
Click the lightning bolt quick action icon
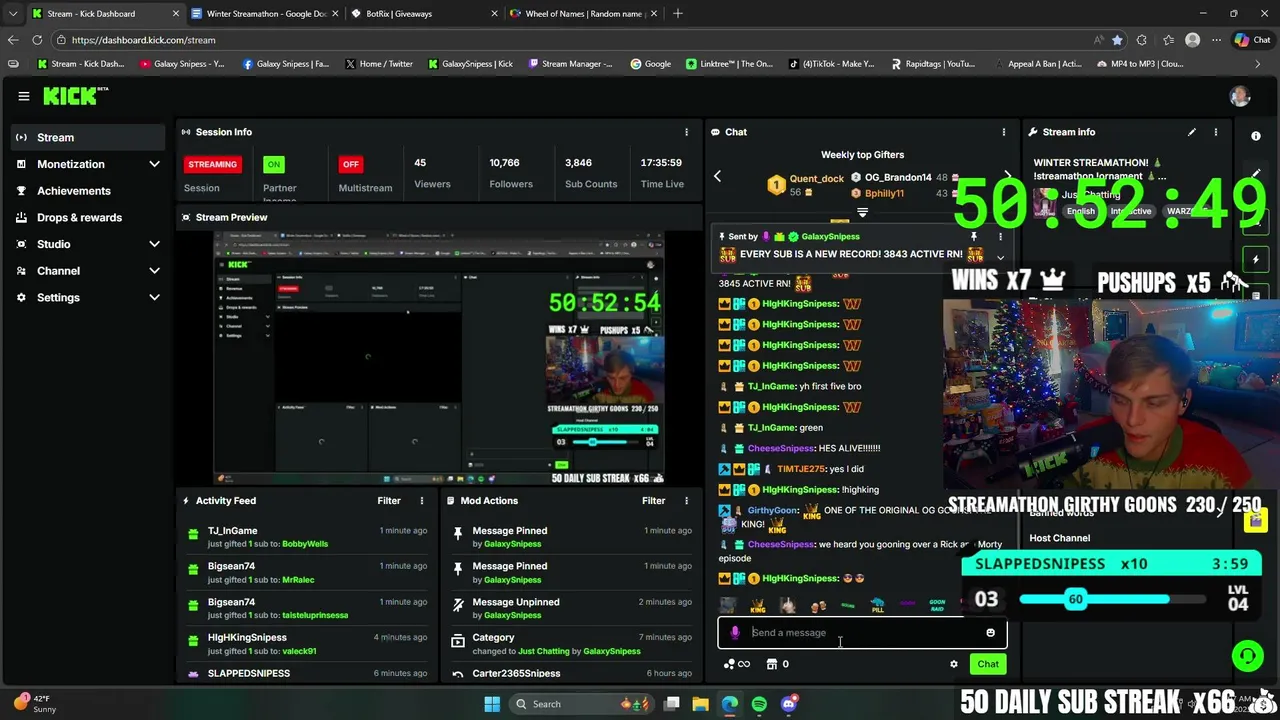(x=1256, y=259)
